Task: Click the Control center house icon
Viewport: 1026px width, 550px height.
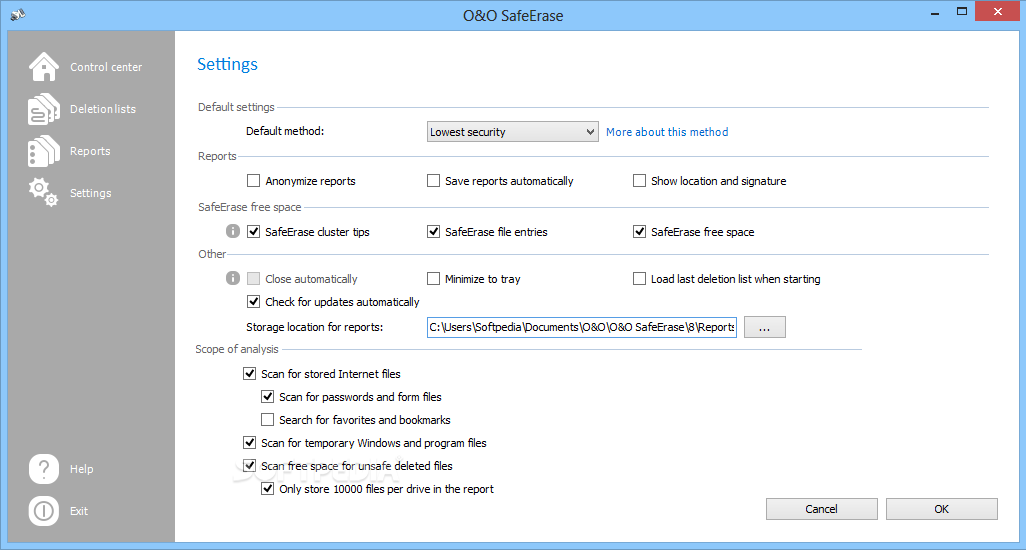Action: click(44, 67)
